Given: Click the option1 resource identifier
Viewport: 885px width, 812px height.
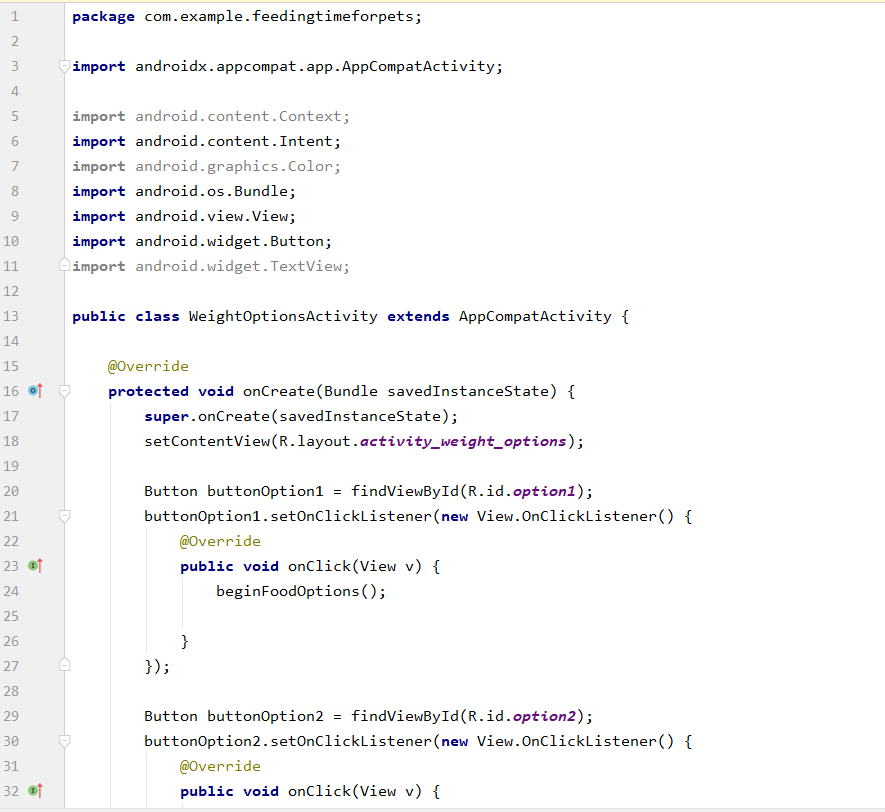Looking at the screenshot, I should [544, 491].
